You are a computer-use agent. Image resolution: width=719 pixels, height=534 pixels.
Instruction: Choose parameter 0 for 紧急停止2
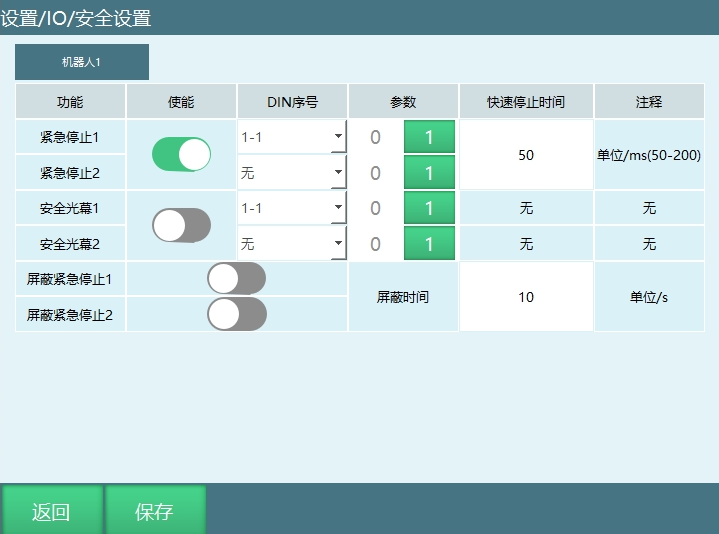click(x=376, y=173)
